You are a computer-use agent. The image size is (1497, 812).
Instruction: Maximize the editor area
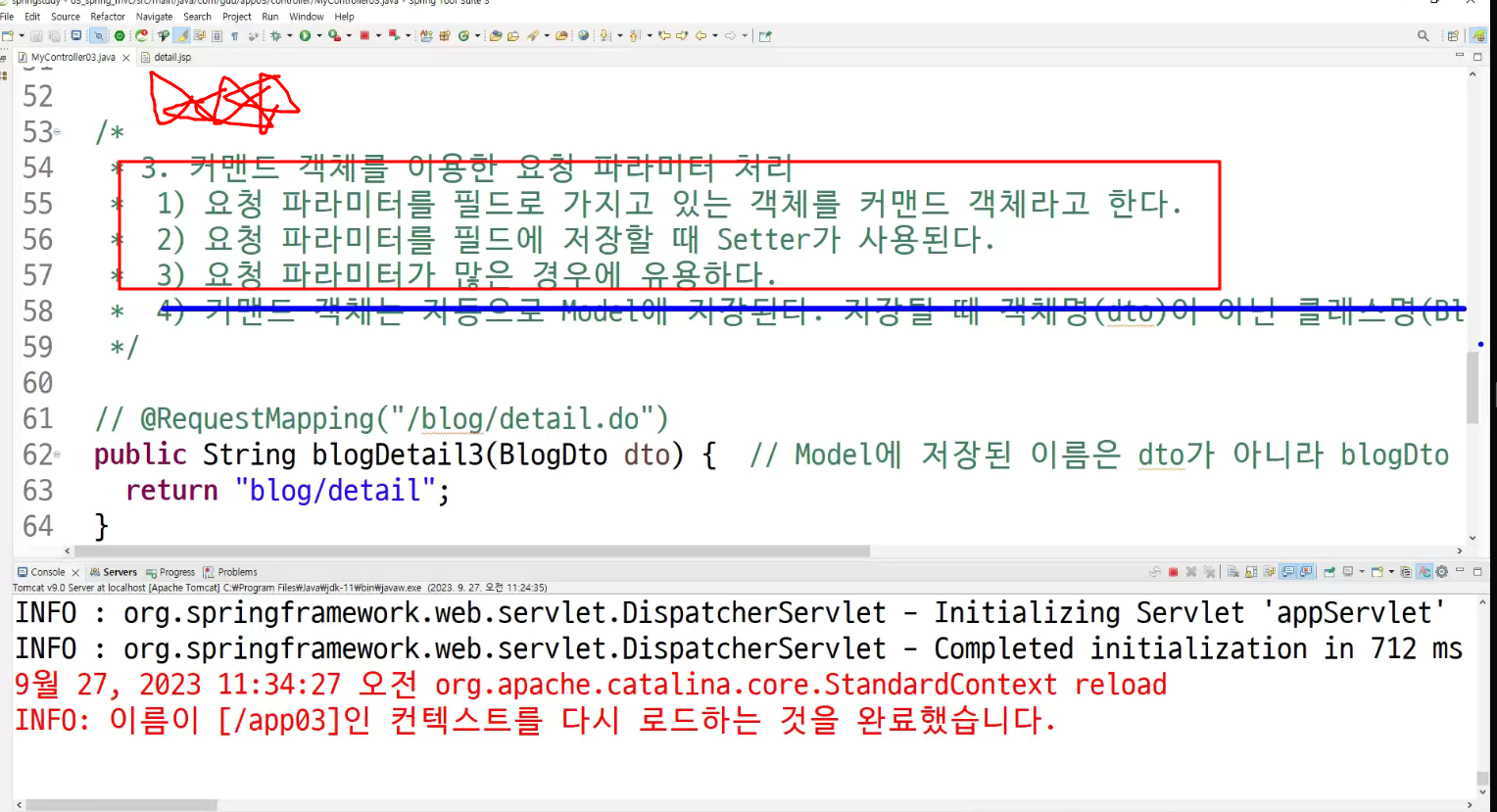click(1477, 57)
